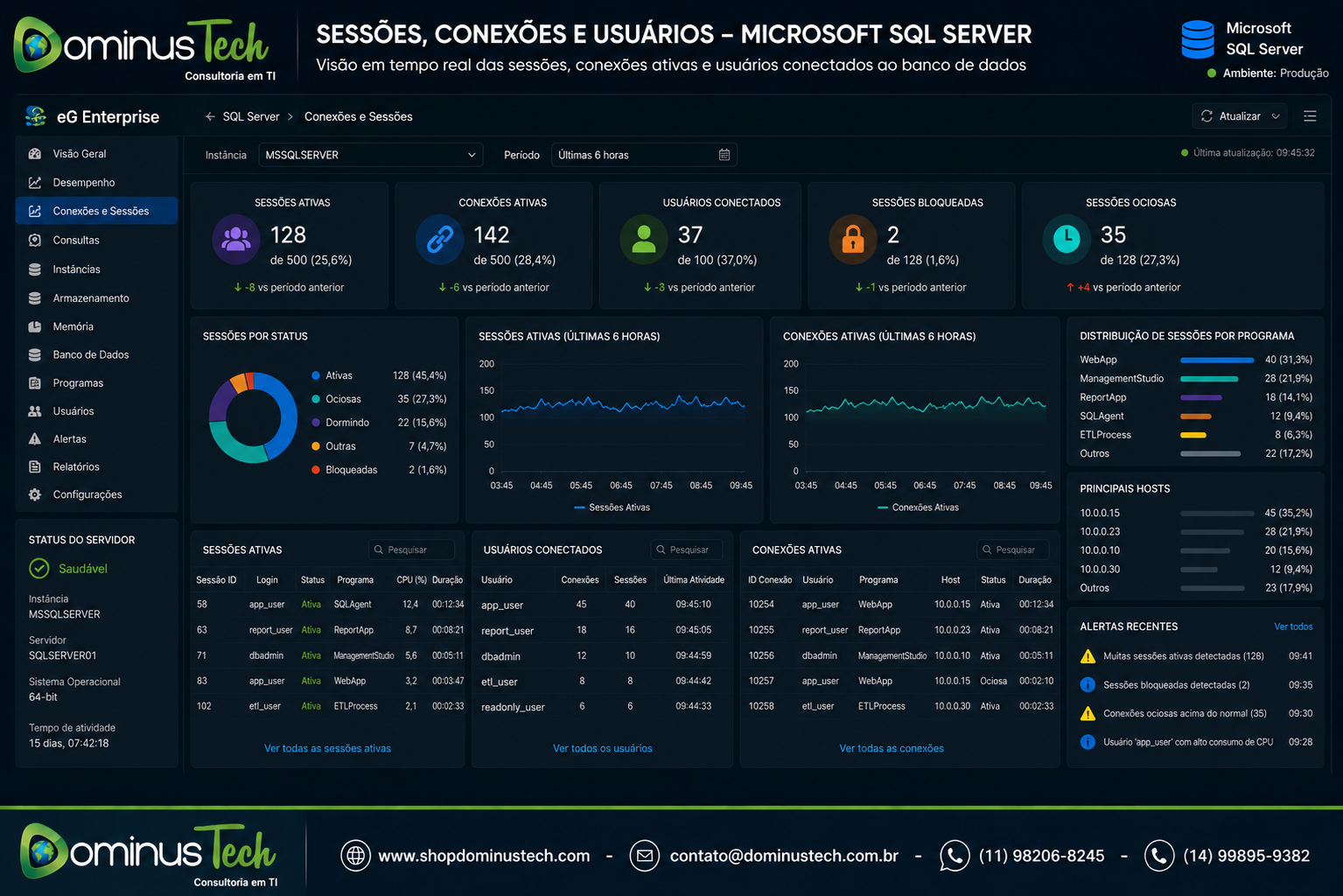Click the Conexões Ativas link icon
1343x896 pixels.
coord(439,240)
